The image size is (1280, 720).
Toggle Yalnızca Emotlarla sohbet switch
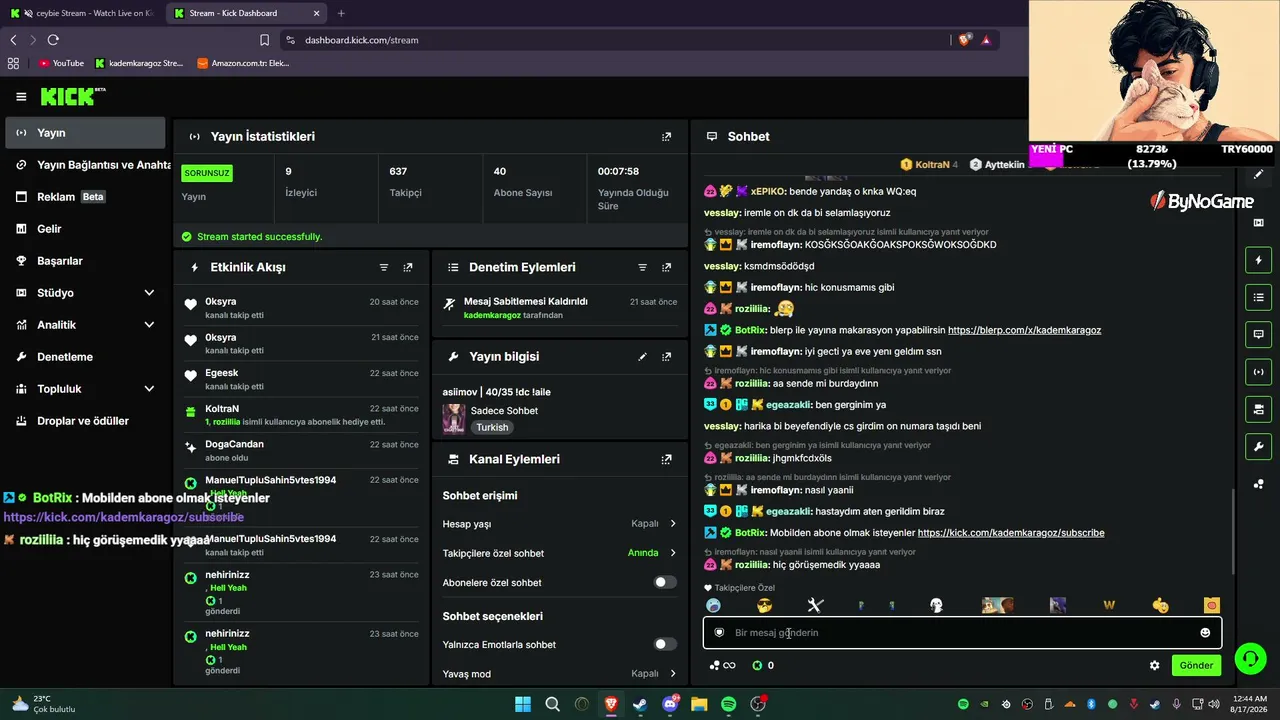coord(665,645)
